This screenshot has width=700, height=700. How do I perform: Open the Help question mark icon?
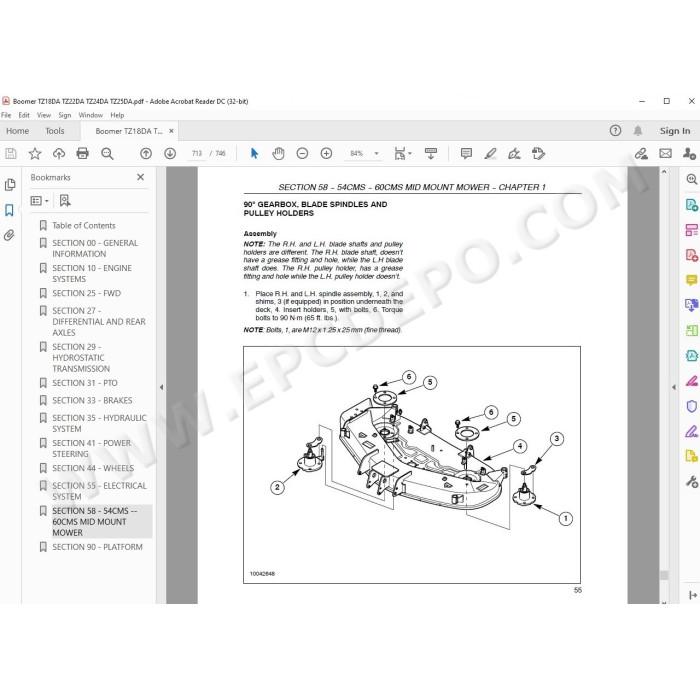tap(615, 130)
